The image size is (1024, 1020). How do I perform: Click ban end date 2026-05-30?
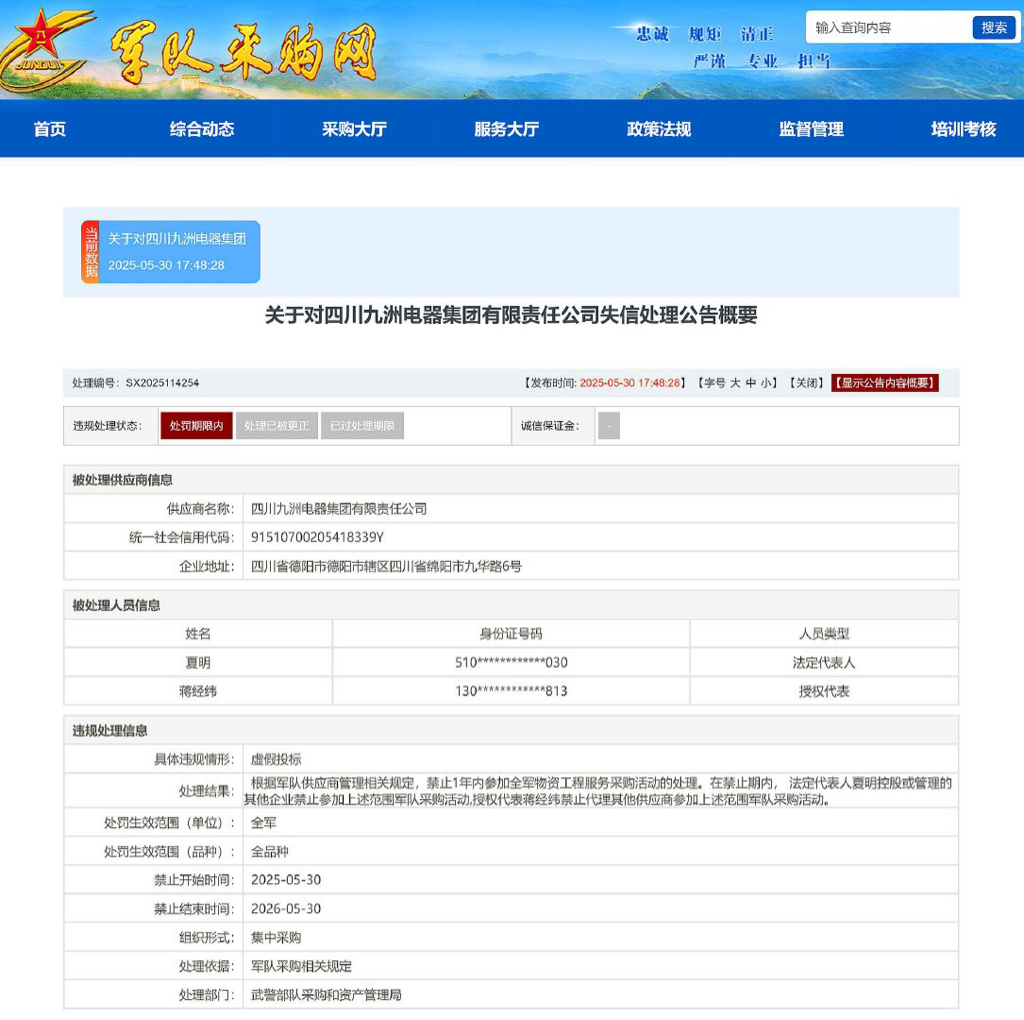[286, 908]
